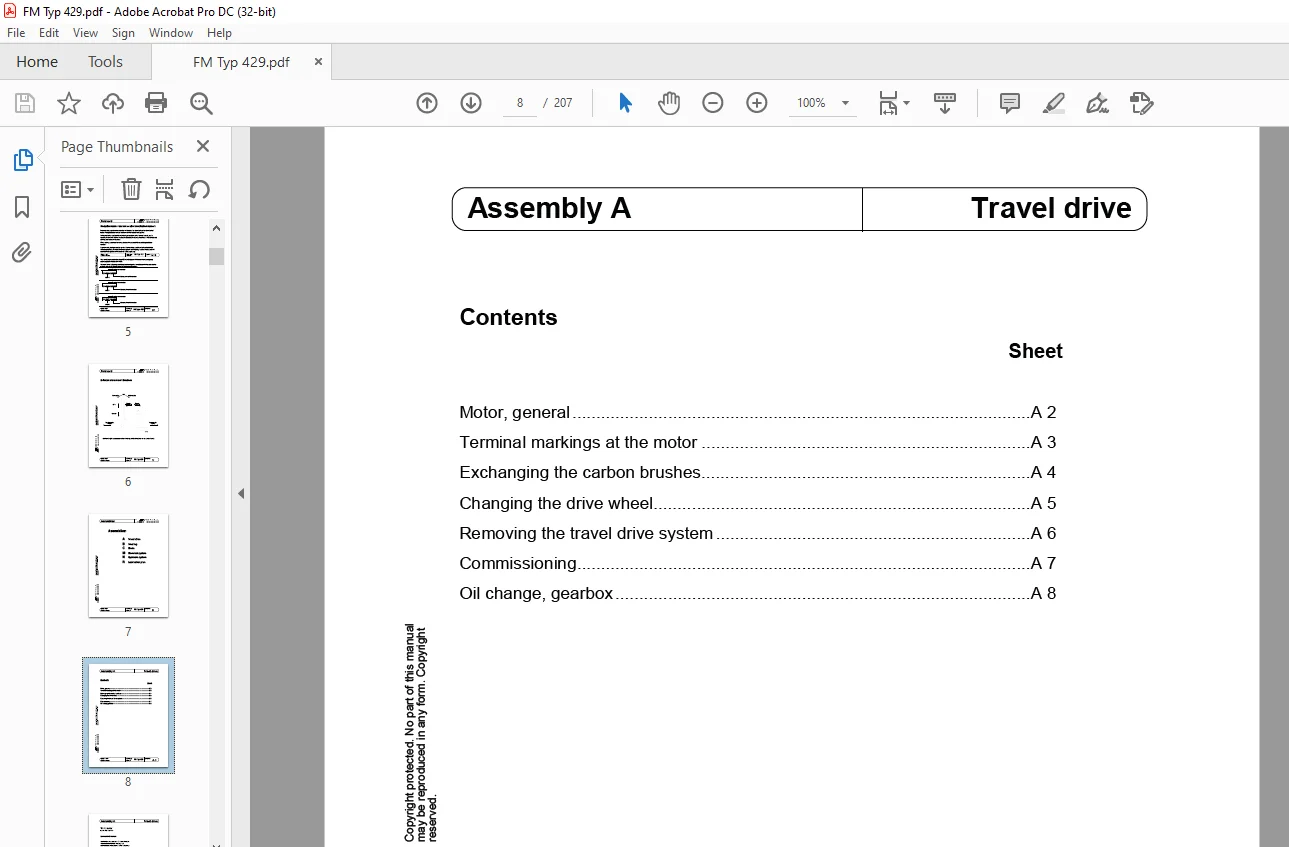Screen dimensions: 1289x847
Task: Click the 'Sheet' column label
Action: [x=1035, y=351]
